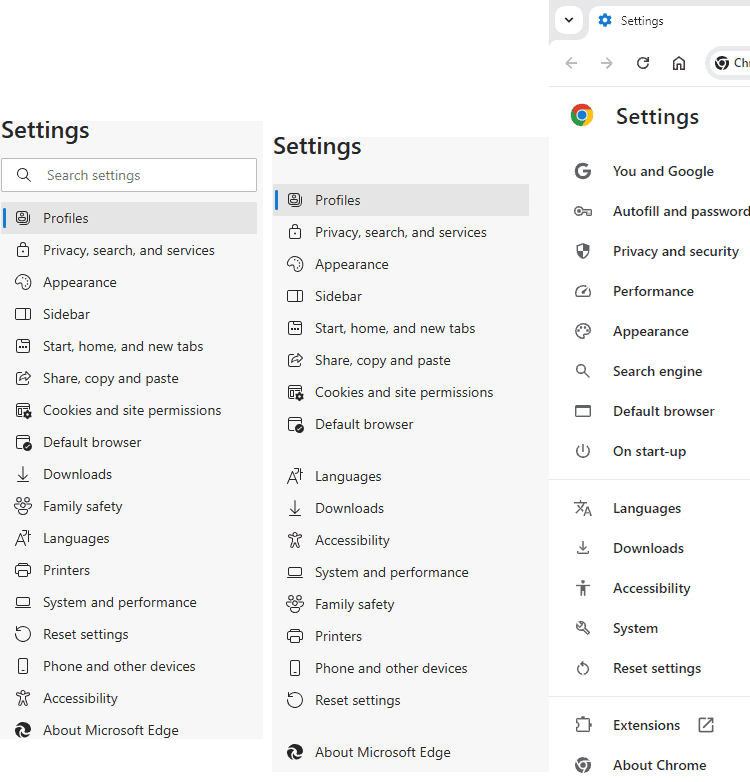Click Downloads icon in Chrome settings

click(x=582, y=548)
